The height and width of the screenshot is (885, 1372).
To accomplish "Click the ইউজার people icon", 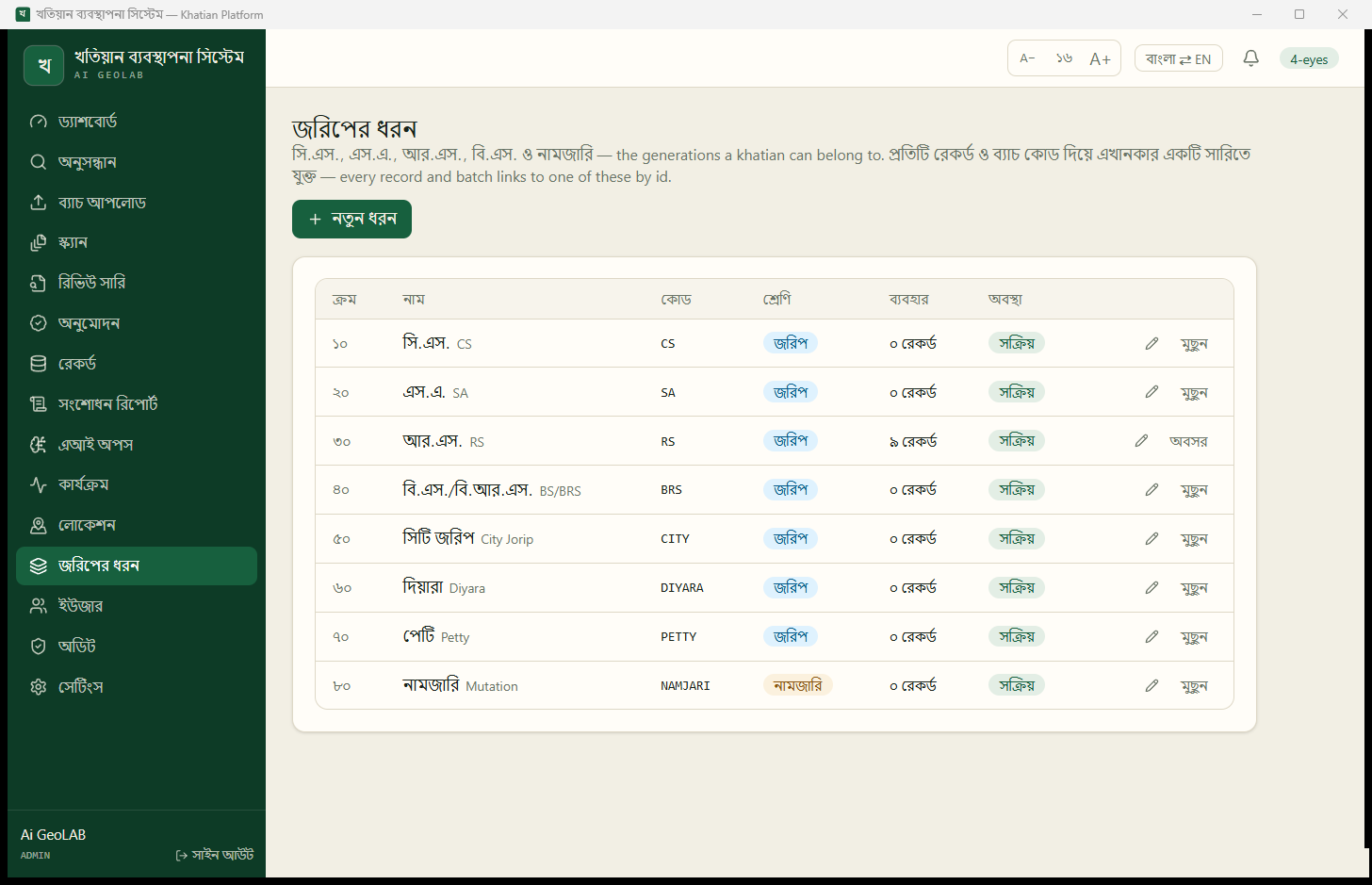I will point(38,606).
